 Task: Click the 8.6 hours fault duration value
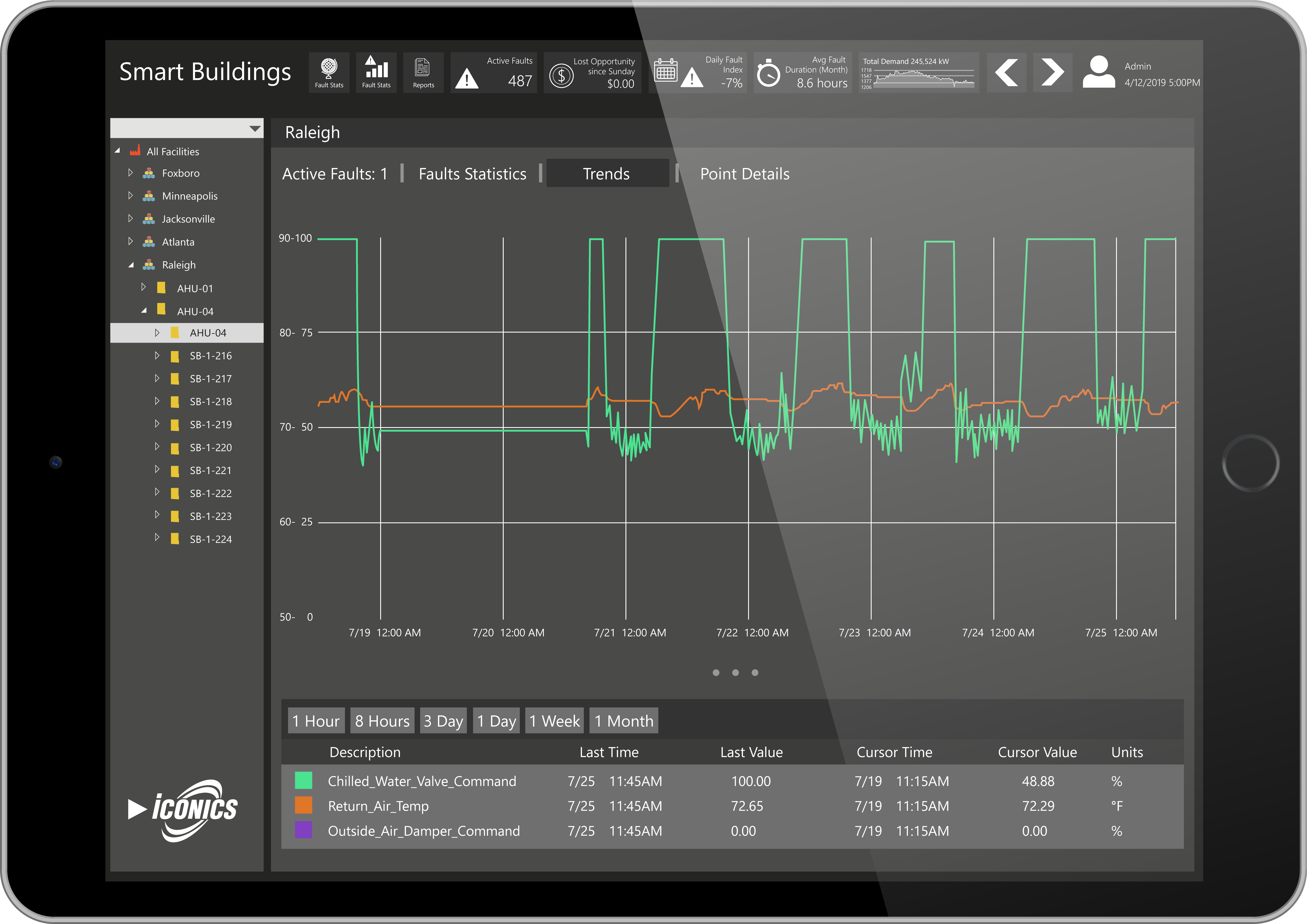coord(822,83)
